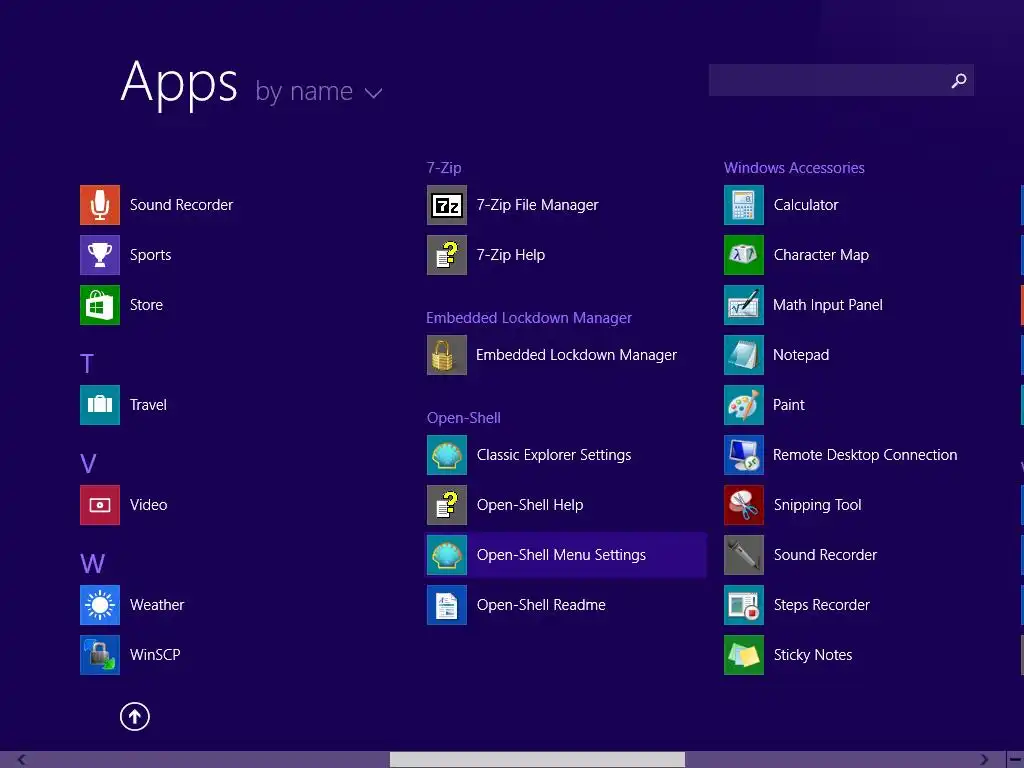Image resolution: width=1024 pixels, height=768 pixels.
Task: Open the Sticky Notes icon
Action: click(x=744, y=655)
